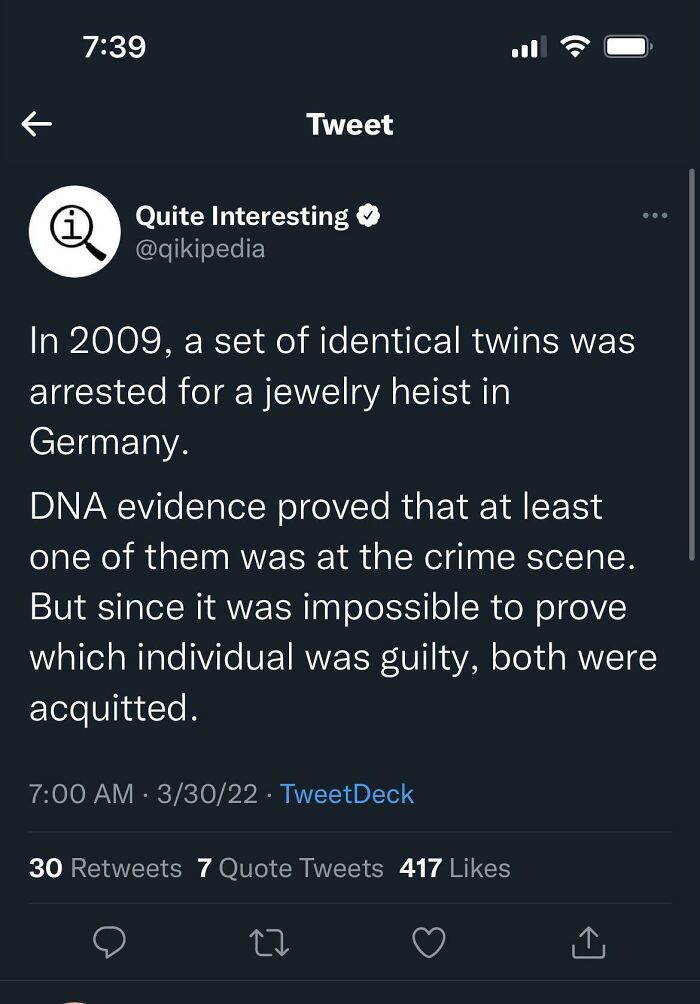Tap the Wi-Fi status icon
Viewport: 700px width, 1004px height.
[575, 47]
